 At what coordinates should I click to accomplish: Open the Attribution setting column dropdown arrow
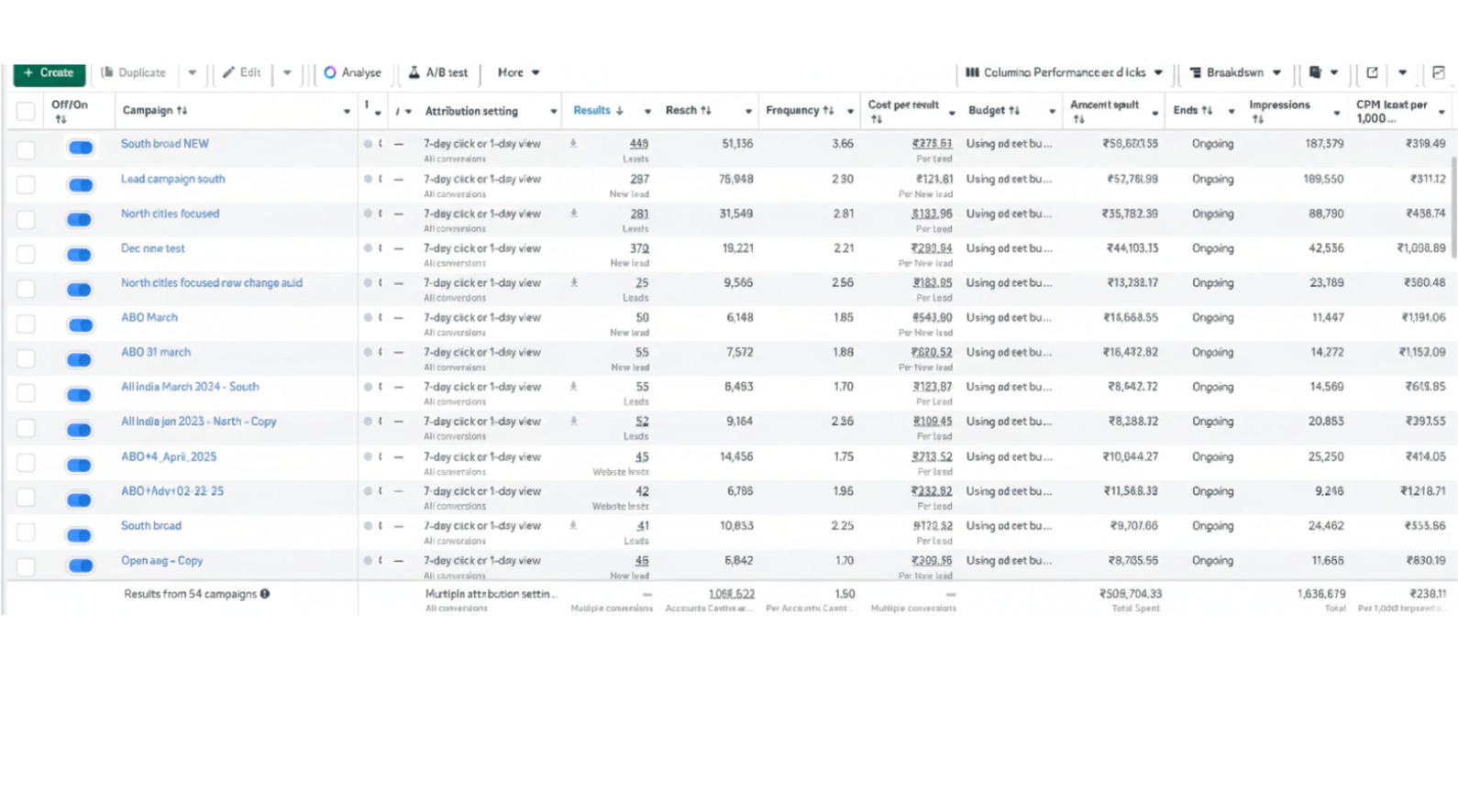[553, 112]
